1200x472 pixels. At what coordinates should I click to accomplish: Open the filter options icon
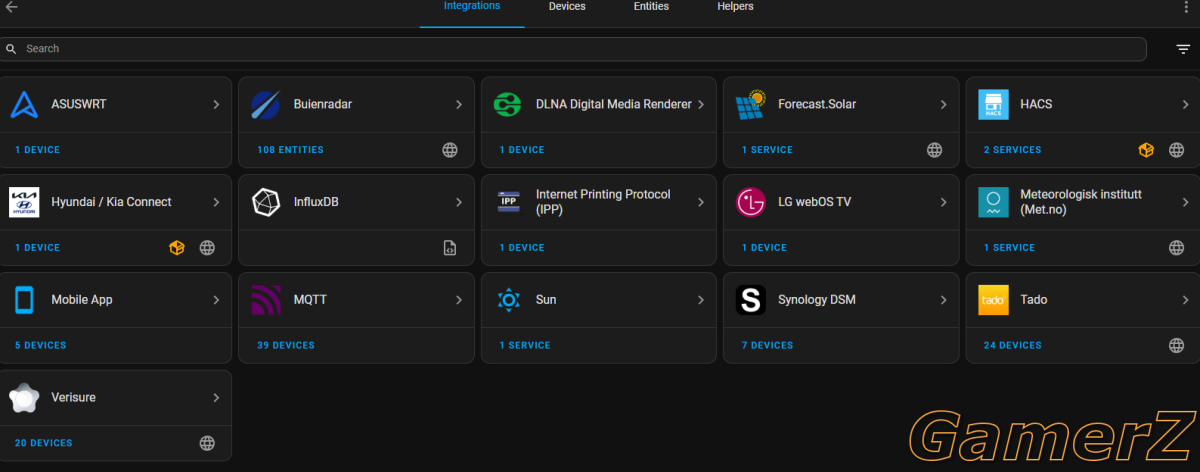click(x=1183, y=49)
